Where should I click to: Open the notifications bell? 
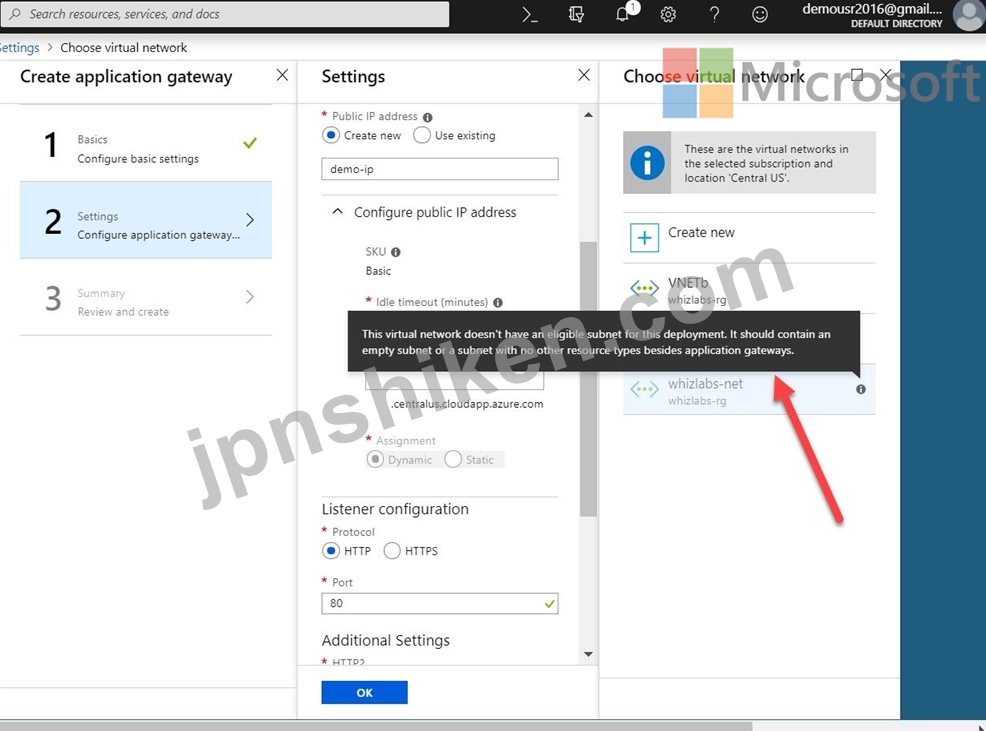[x=623, y=13]
